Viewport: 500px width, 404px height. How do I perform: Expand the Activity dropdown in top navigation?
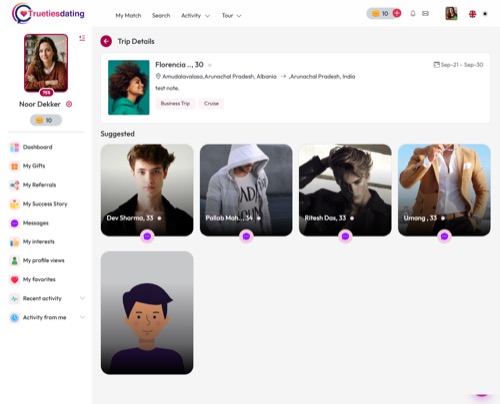coord(195,16)
